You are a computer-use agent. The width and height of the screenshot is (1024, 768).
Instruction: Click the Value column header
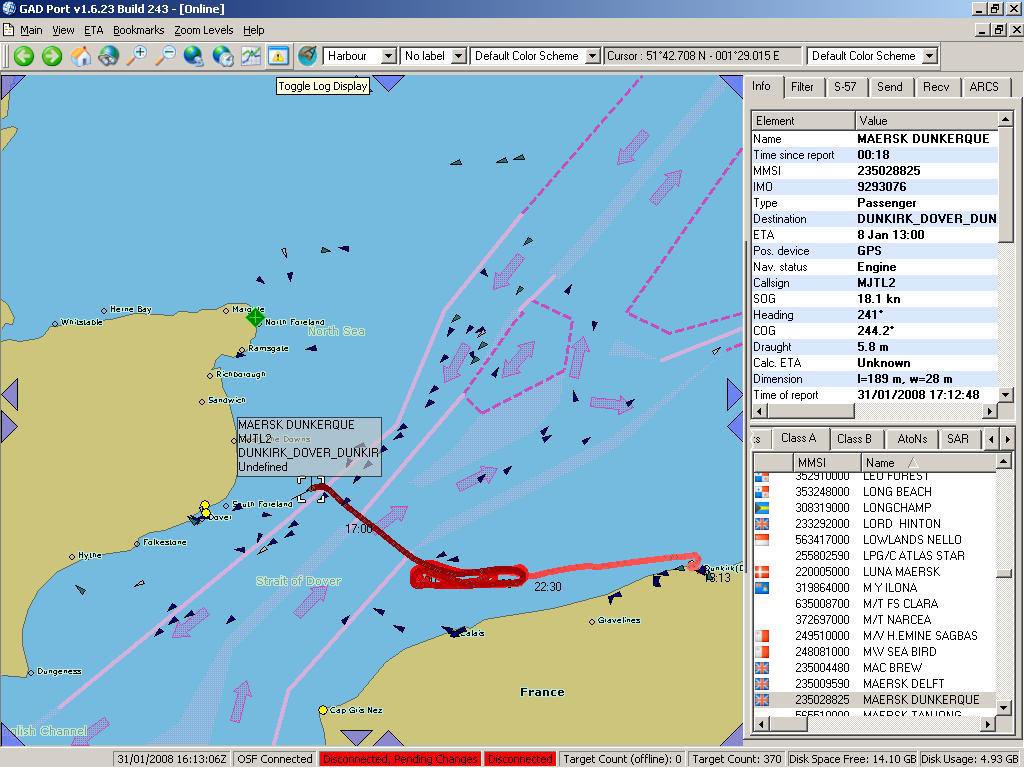[x=927, y=121]
